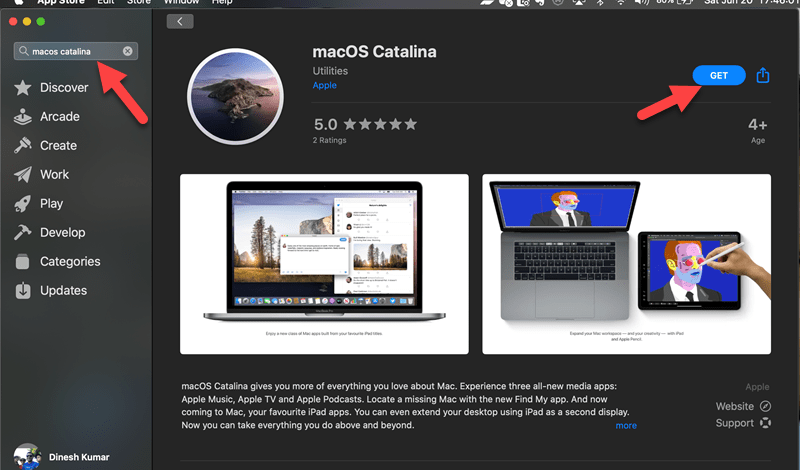Screen dimensions: 800x470
Task: Click the macOS Catalina island app icon
Action: tap(235, 97)
